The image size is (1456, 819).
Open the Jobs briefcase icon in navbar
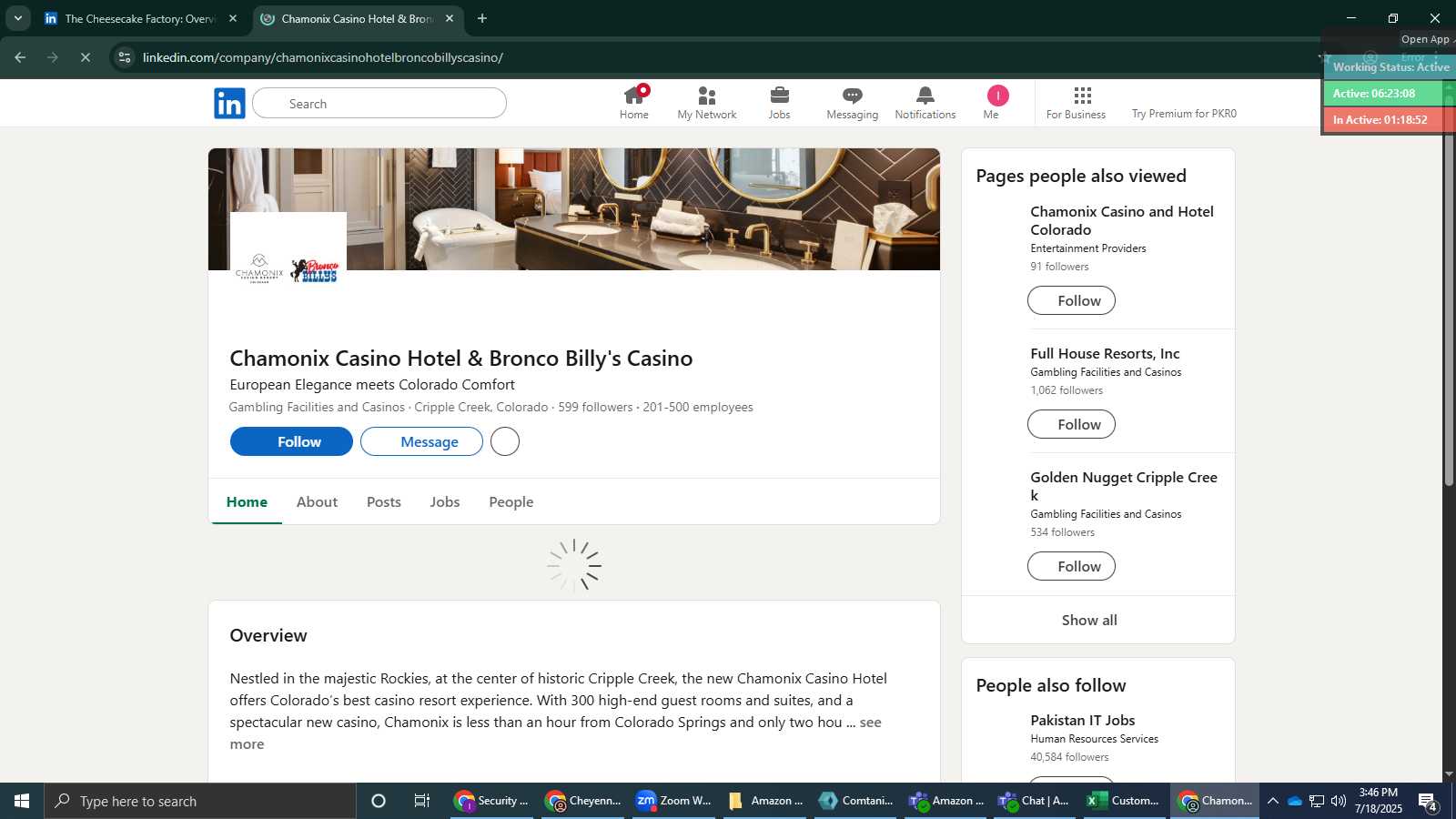coord(780,103)
